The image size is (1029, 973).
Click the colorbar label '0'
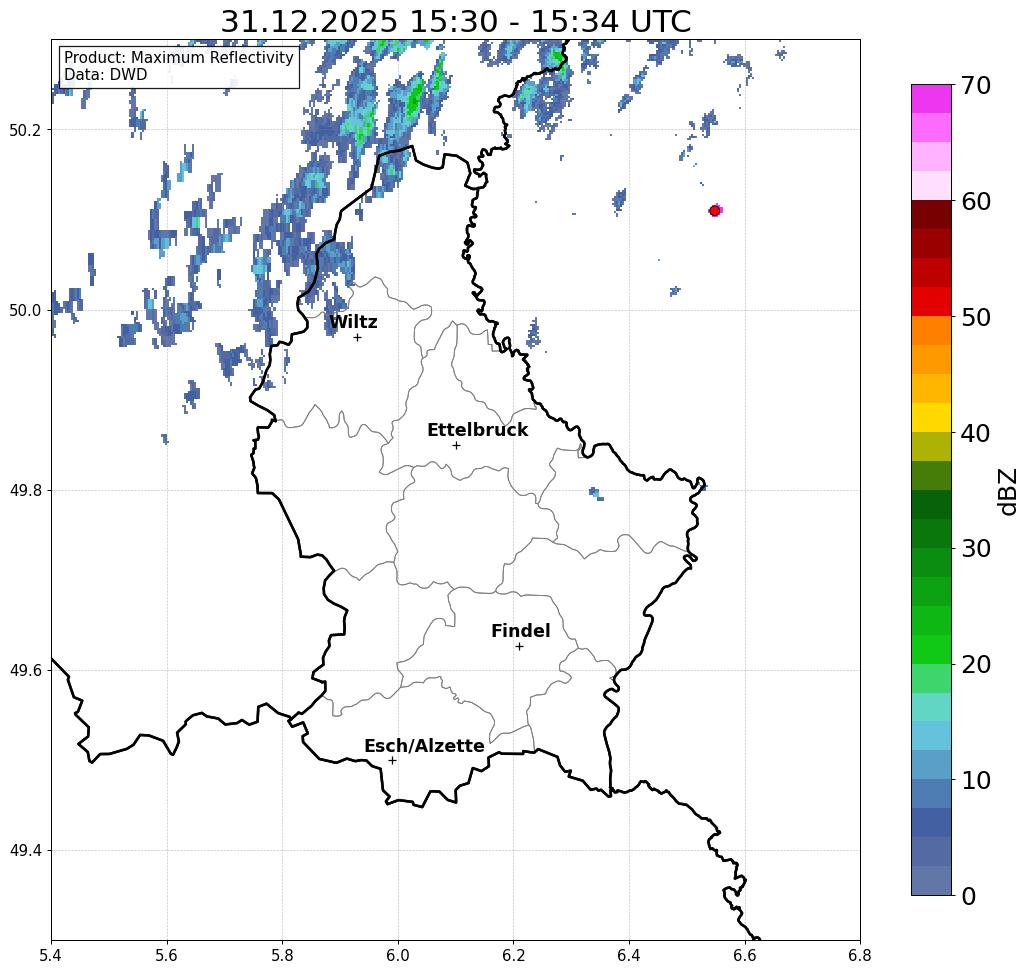(969, 896)
